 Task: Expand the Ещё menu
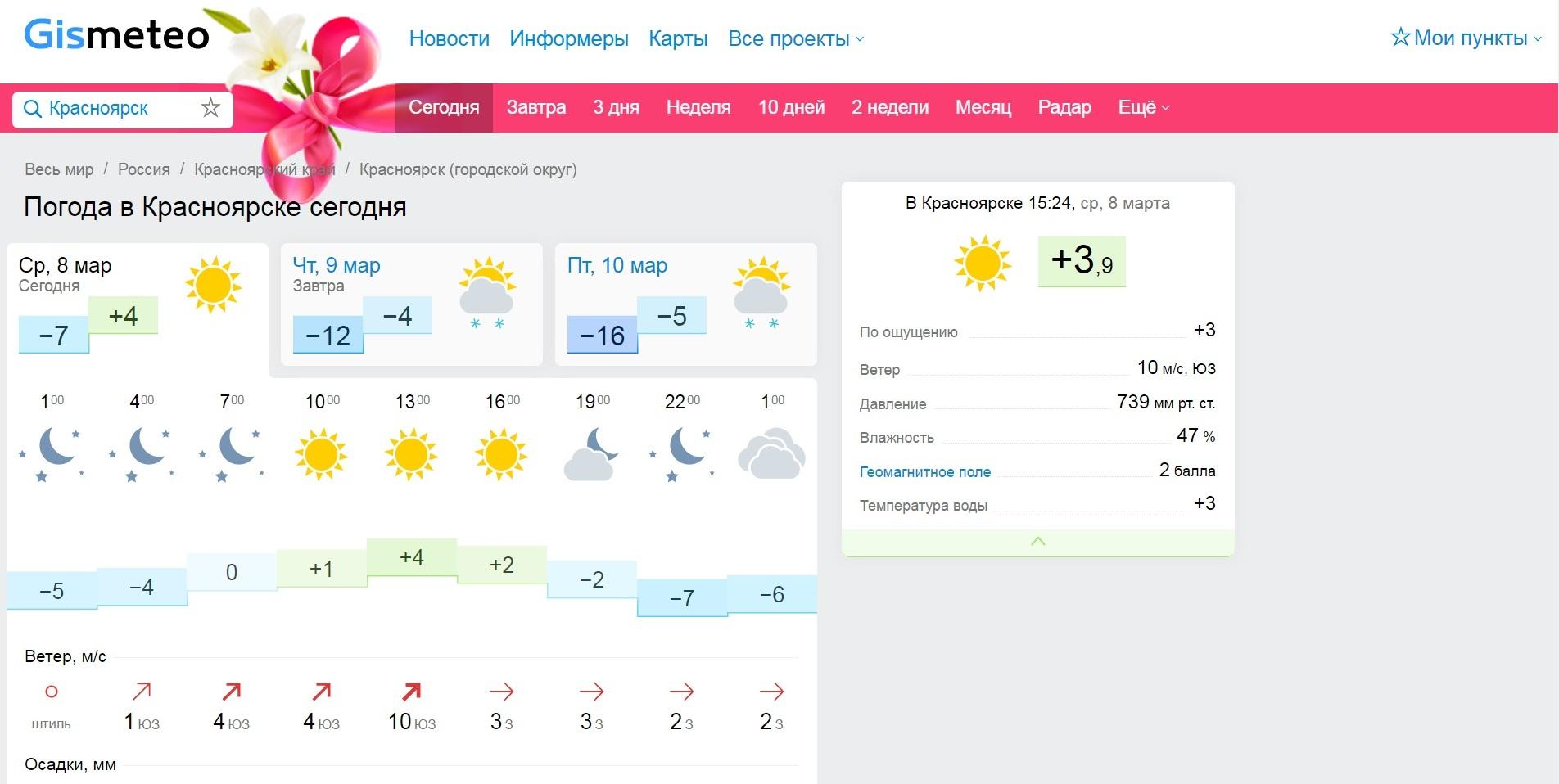tap(1143, 107)
